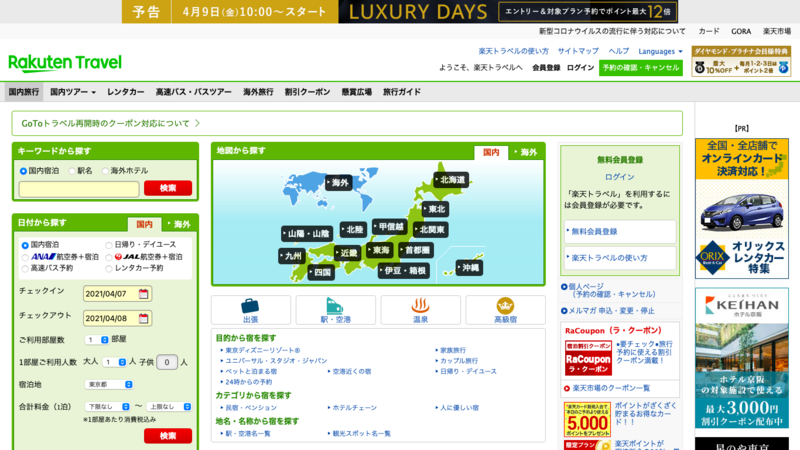This screenshot has width=800, height=450.
Task: Click the 高級宿 crown icon
Action: (x=505, y=306)
